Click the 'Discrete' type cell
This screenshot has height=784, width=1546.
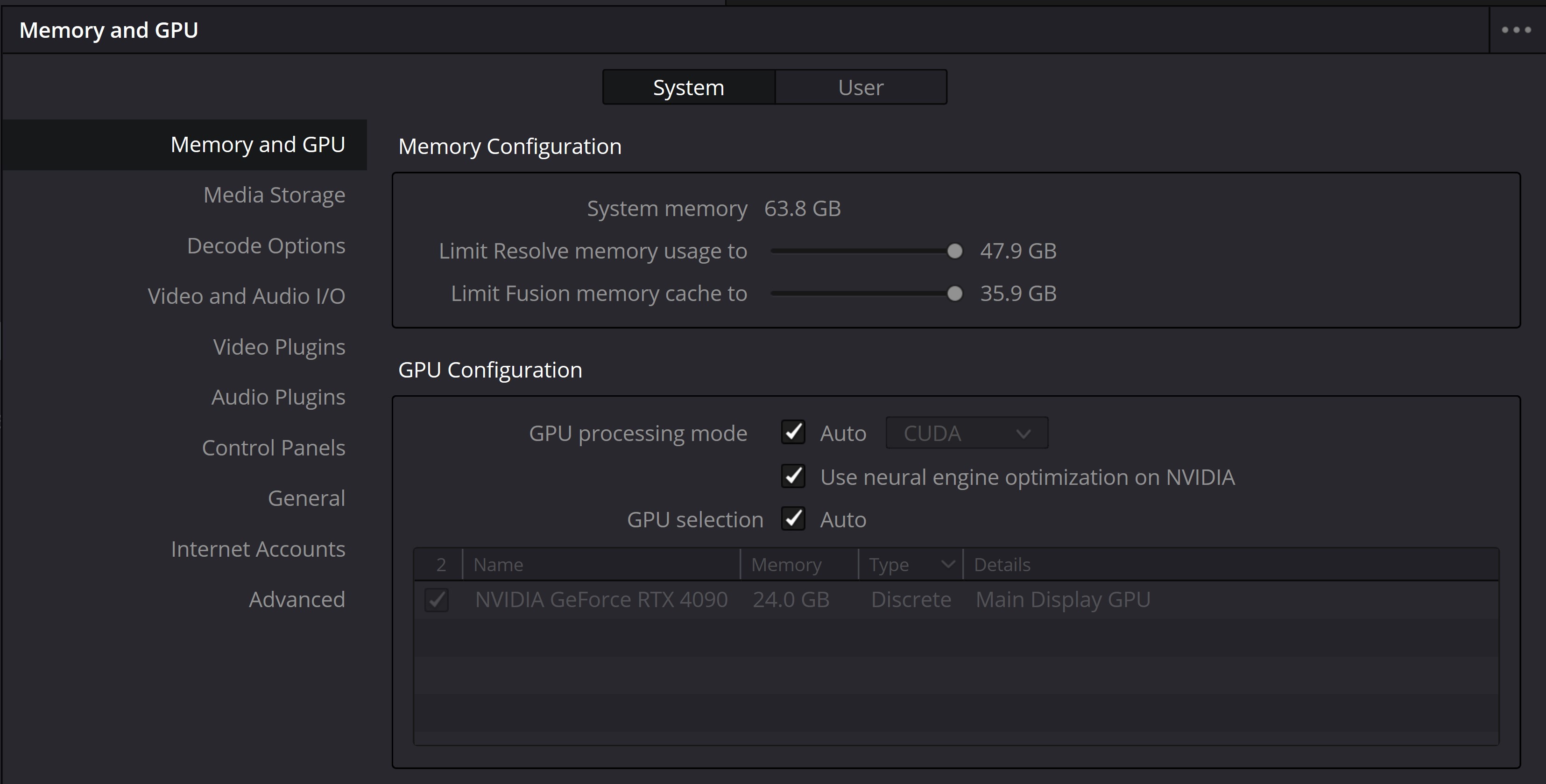pyautogui.click(x=911, y=600)
